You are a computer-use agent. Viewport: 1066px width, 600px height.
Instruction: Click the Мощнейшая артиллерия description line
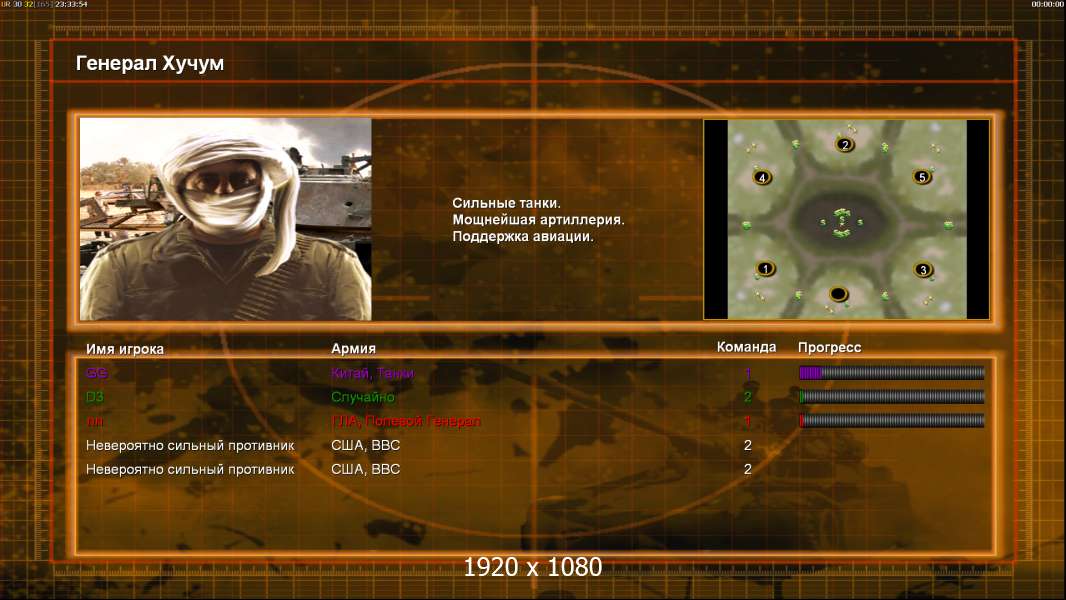coord(538,219)
